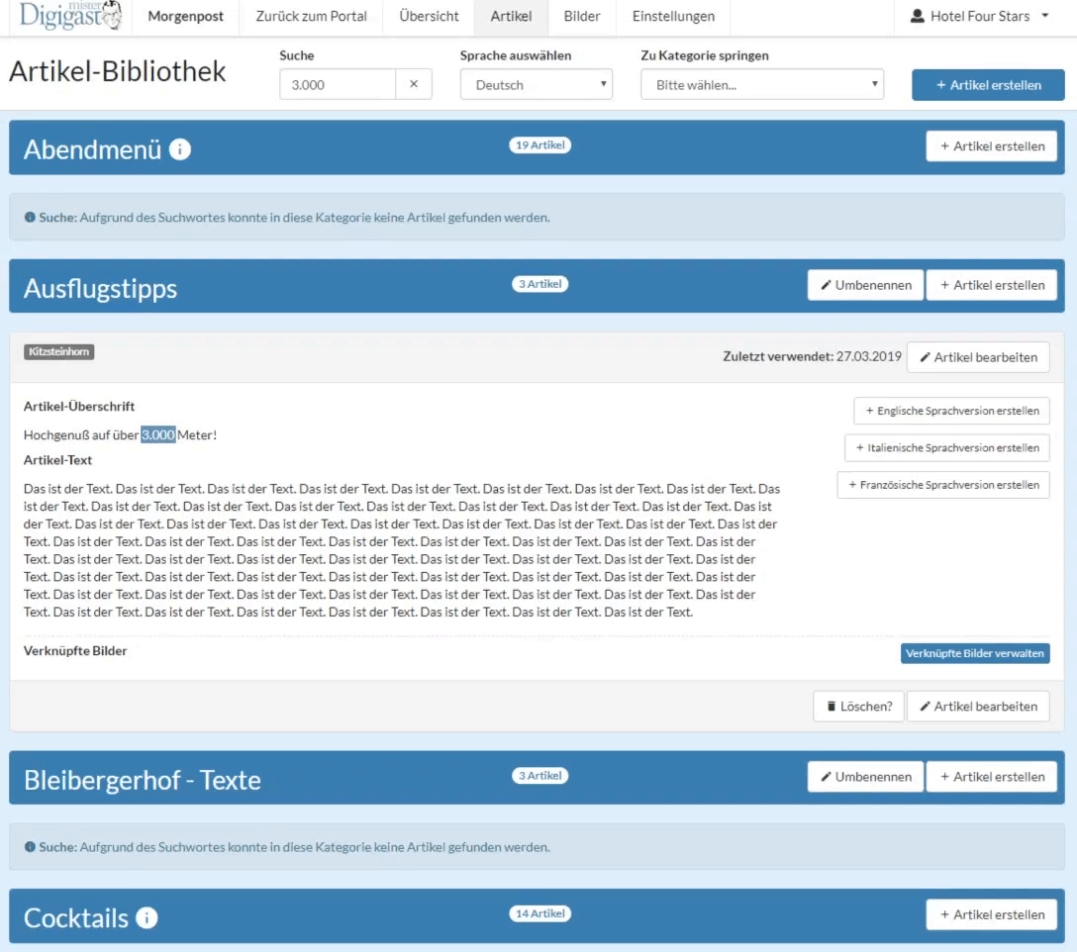
Task: Clear the search field with the X icon
Action: (414, 85)
